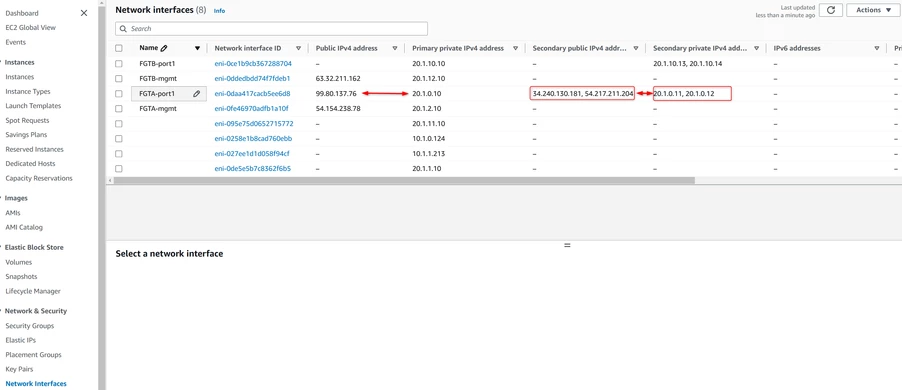Select the FGTB-mgmt row checkbox
Screen dimensions: 902x390
(119, 78)
